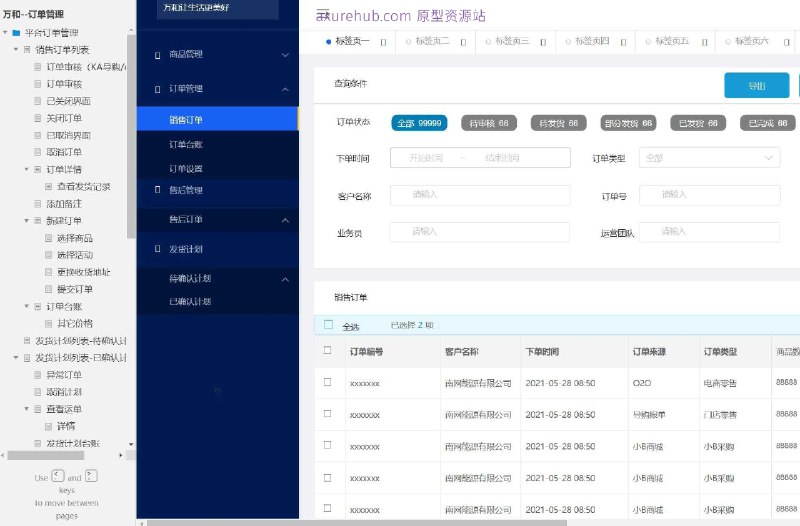Click the page icon beside 异常订单

[x=37, y=374]
